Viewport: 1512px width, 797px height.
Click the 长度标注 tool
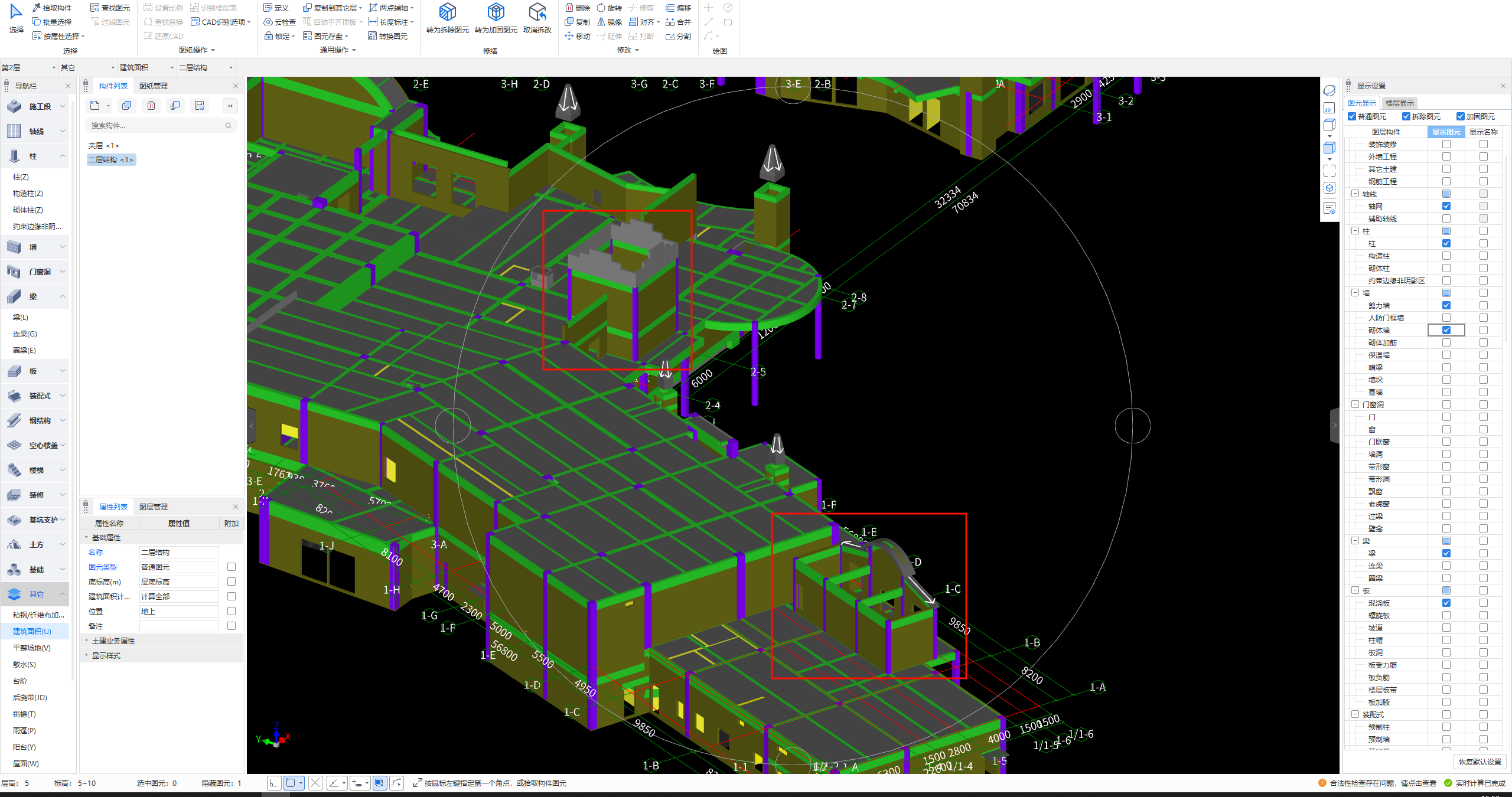[x=390, y=22]
